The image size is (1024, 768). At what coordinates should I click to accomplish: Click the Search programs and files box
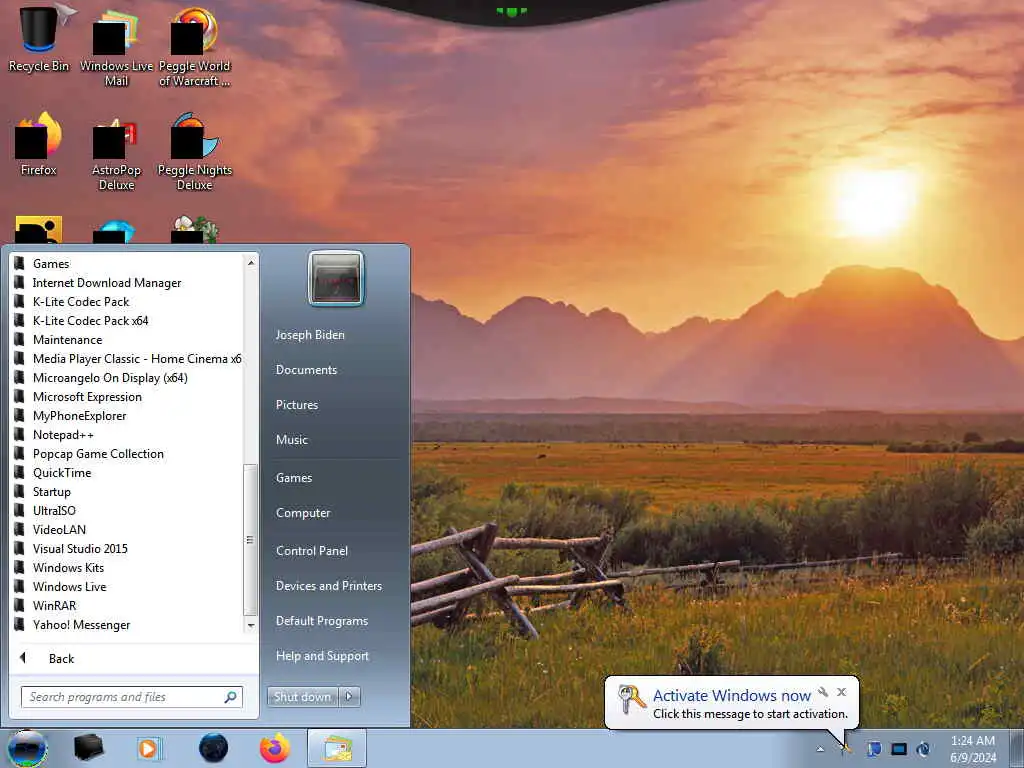pos(131,697)
